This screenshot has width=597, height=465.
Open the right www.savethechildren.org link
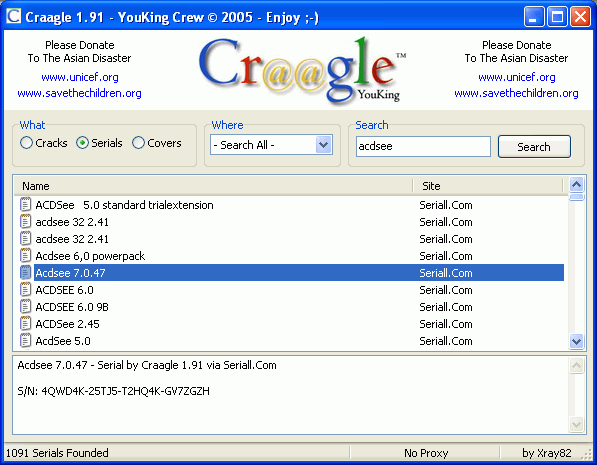click(x=516, y=93)
